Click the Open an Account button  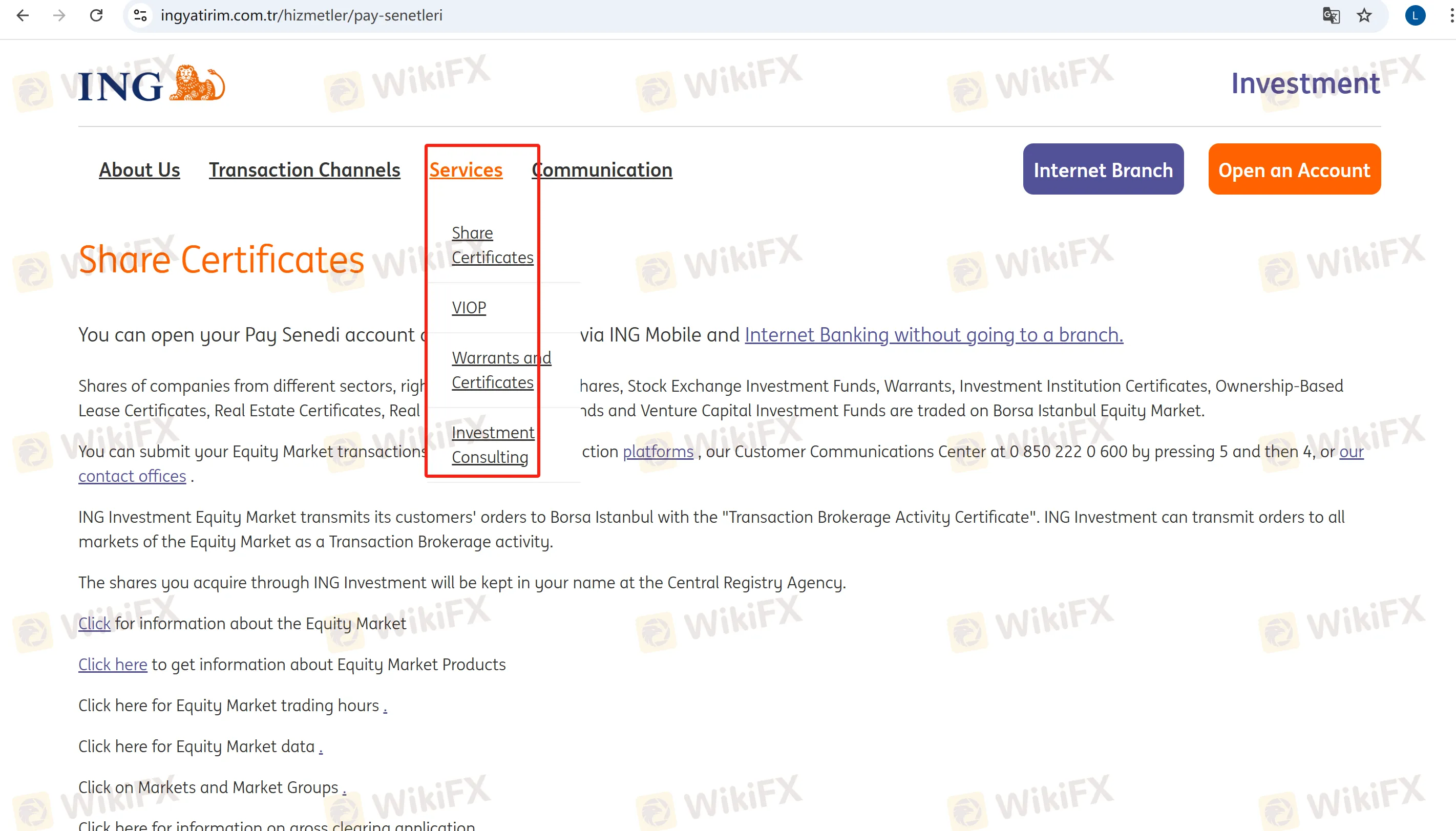coord(1294,169)
